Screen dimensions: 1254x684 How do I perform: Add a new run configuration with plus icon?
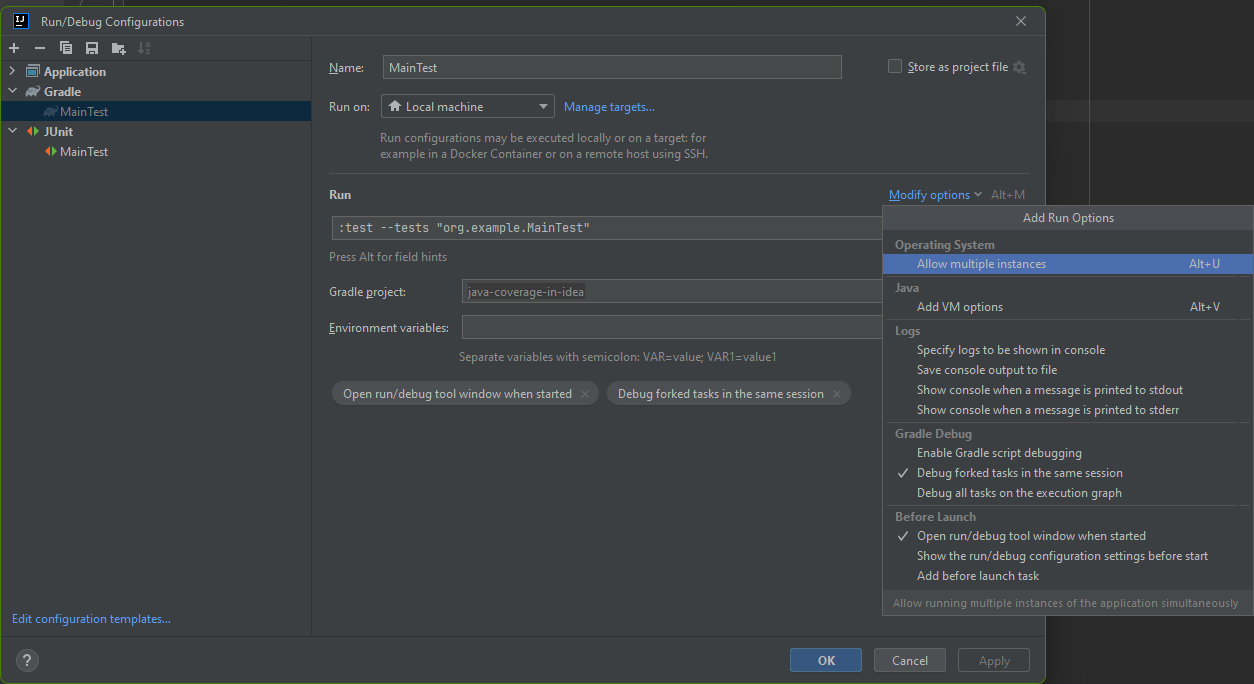[x=14, y=47]
